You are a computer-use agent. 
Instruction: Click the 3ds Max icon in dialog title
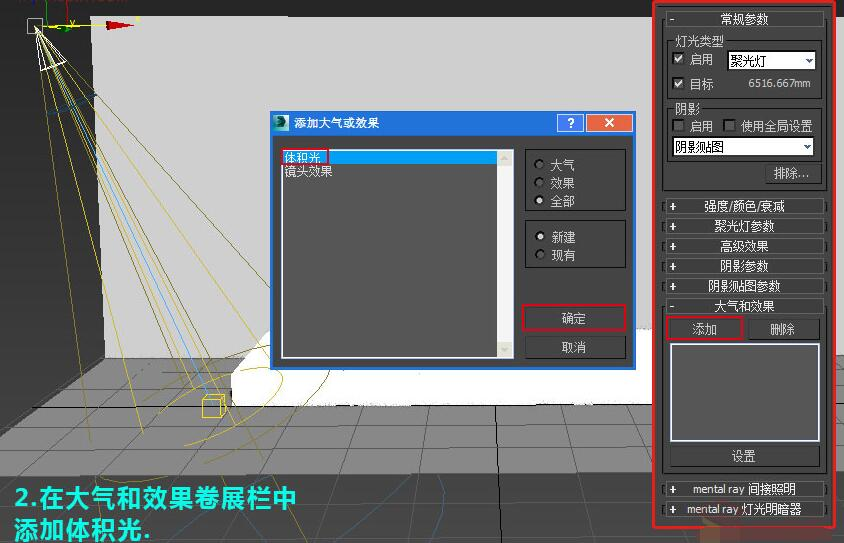coord(281,123)
